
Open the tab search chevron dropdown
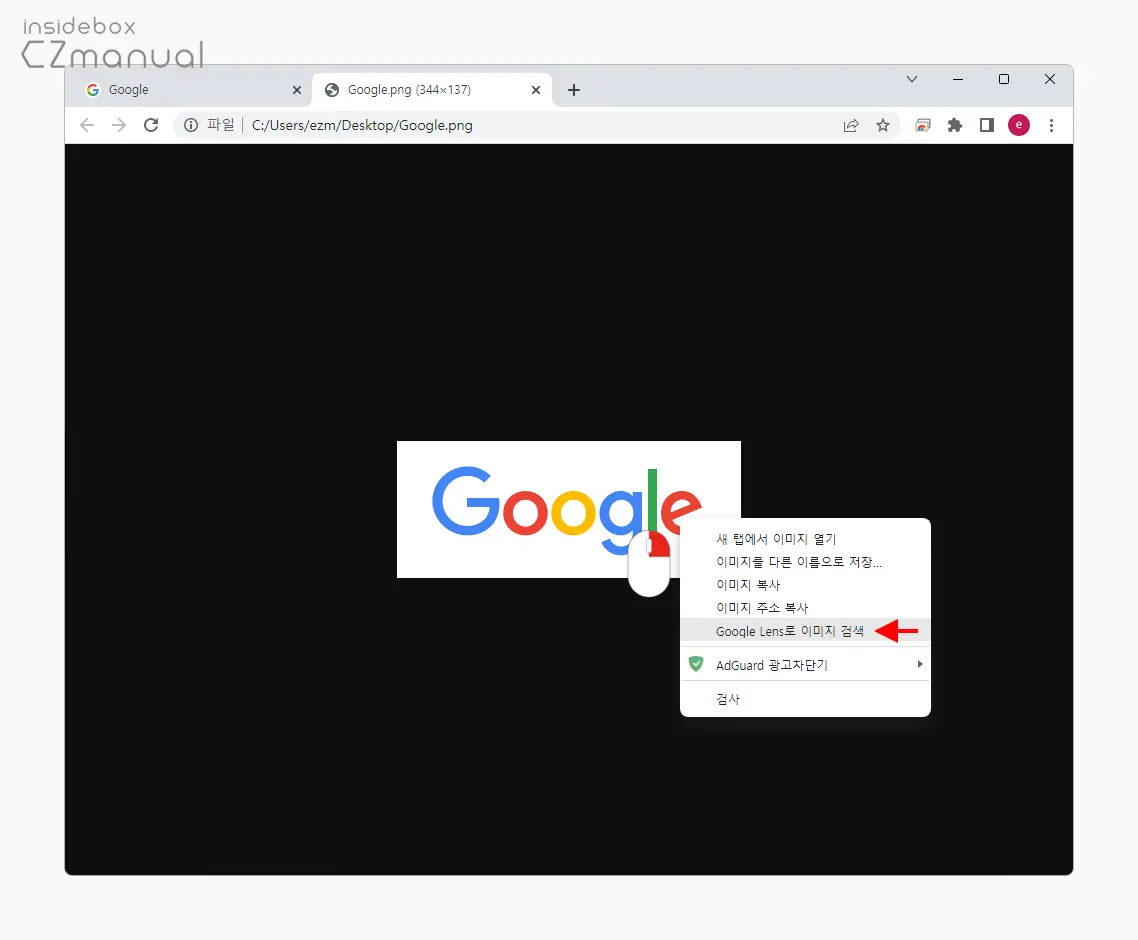[911, 79]
